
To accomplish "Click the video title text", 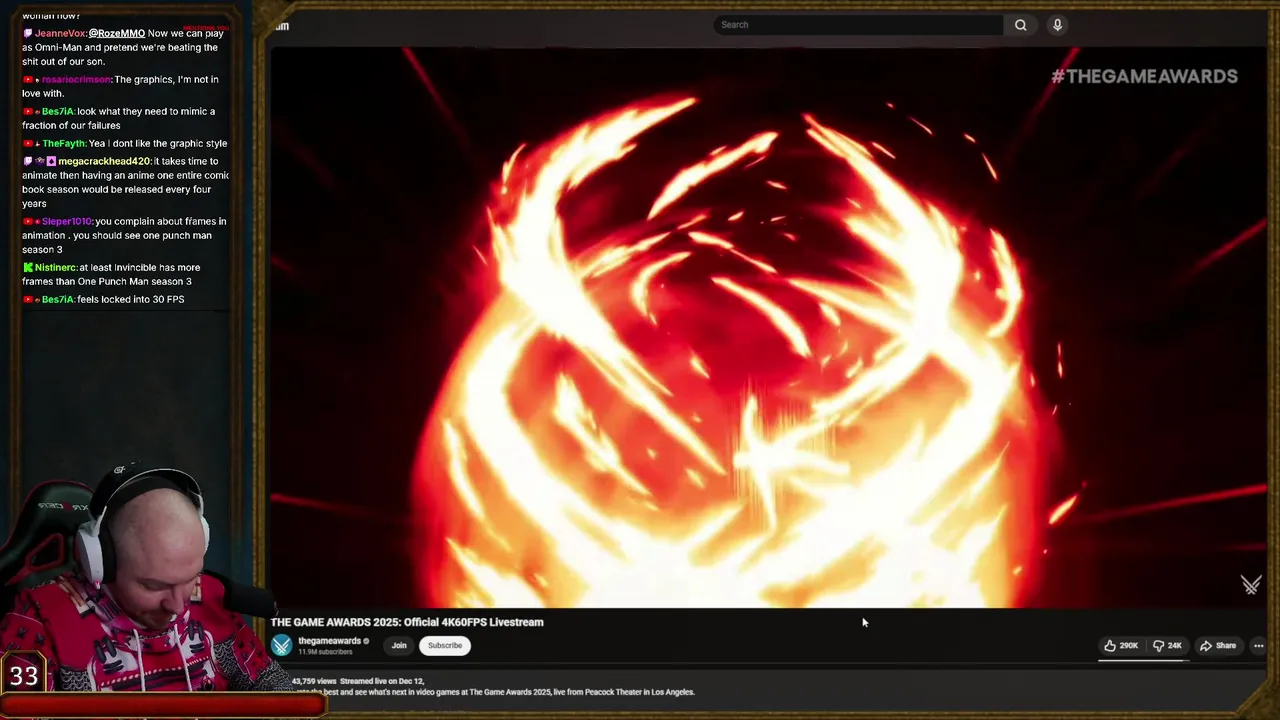I will click(407, 622).
